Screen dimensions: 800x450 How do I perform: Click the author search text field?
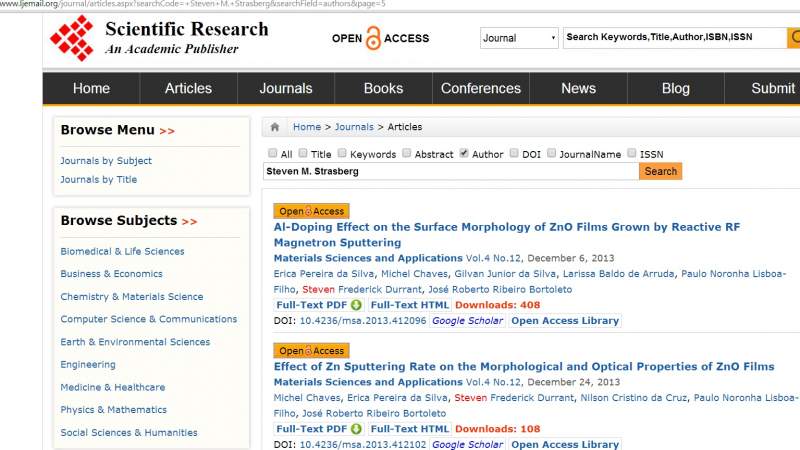pos(451,171)
